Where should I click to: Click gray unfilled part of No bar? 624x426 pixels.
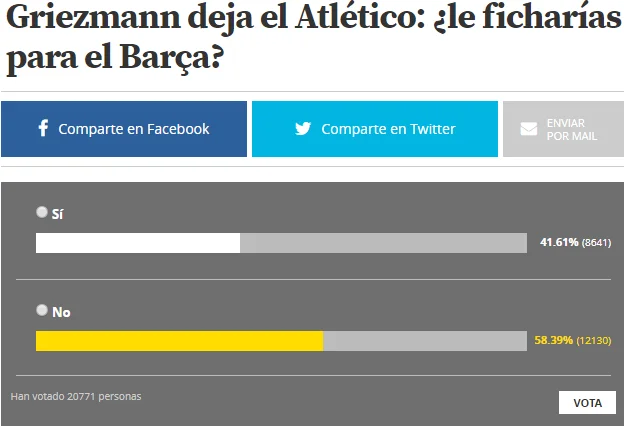pyautogui.click(x=425, y=341)
